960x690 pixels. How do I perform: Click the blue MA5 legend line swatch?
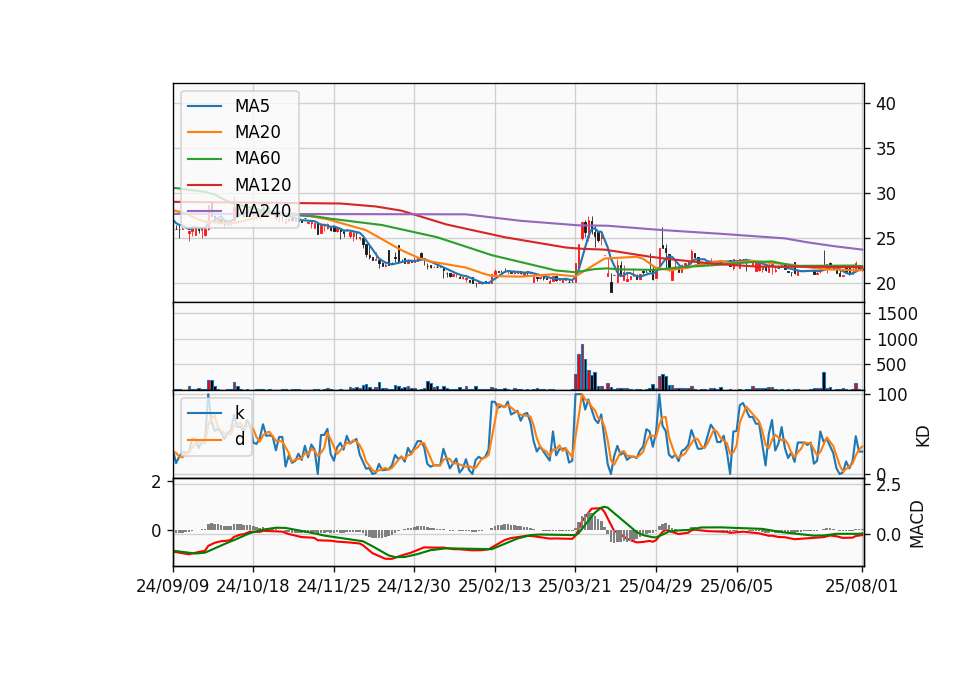pyautogui.click(x=204, y=107)
